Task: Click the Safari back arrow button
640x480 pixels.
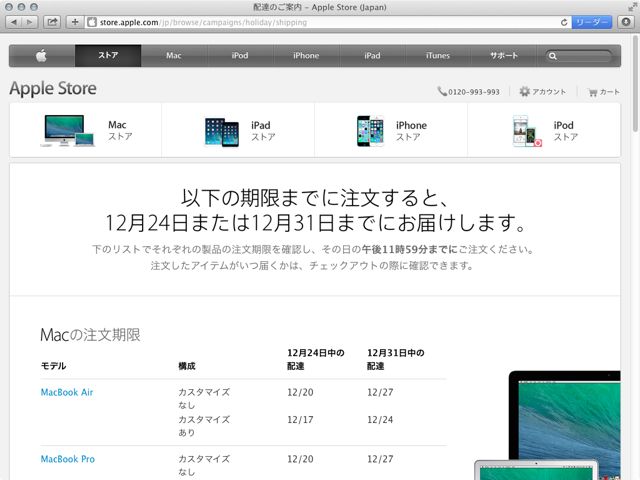Action: (x=14, y=22)
